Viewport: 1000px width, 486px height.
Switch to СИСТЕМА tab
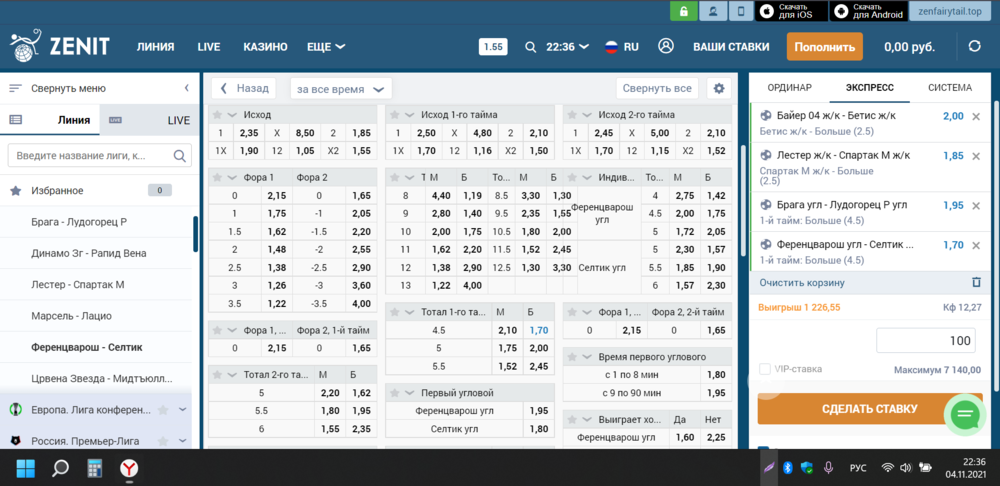(950, 88)
